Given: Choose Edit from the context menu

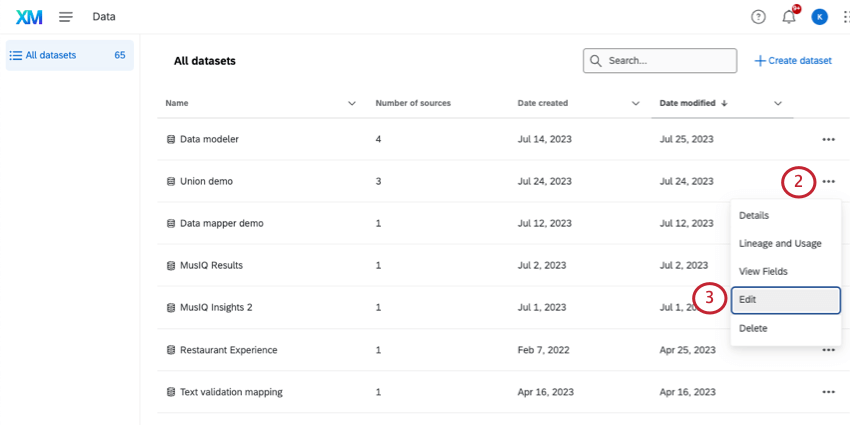Looking at the screenshot, I should pyautogui.click(x=785, y=300).
